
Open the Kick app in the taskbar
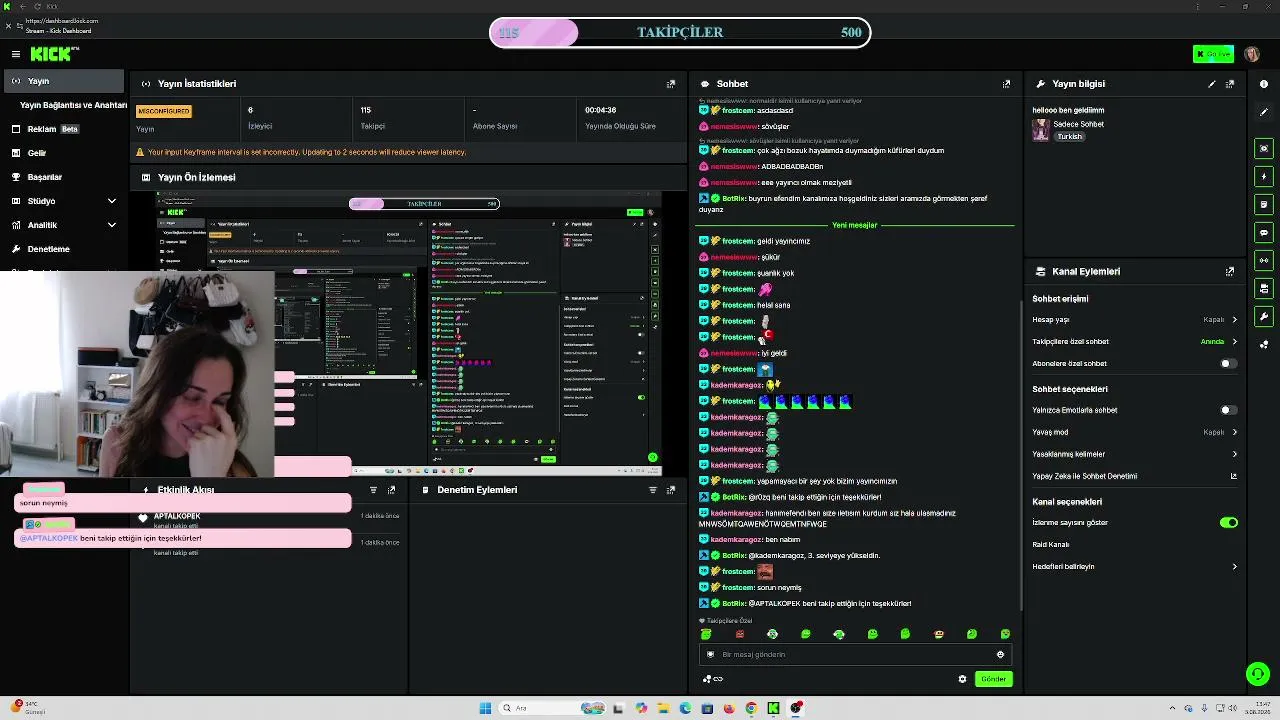[773, 708]
